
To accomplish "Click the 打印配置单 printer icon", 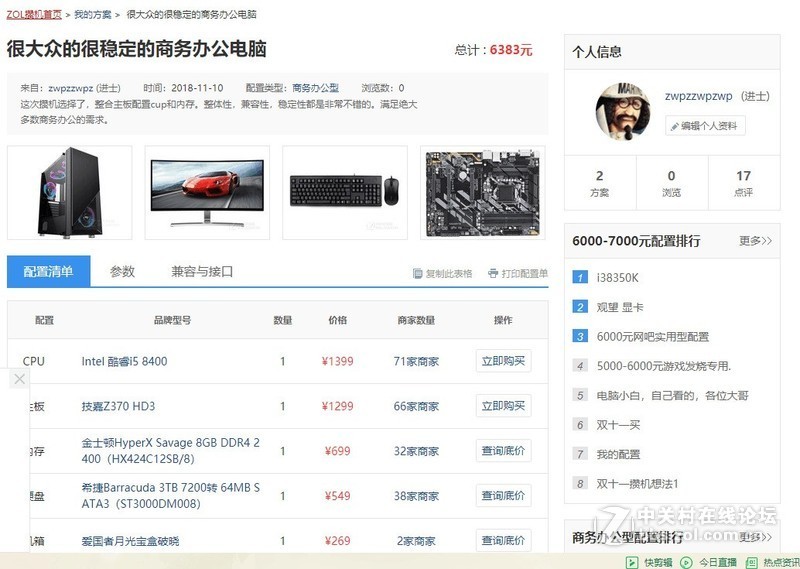I will coord(493,274).
